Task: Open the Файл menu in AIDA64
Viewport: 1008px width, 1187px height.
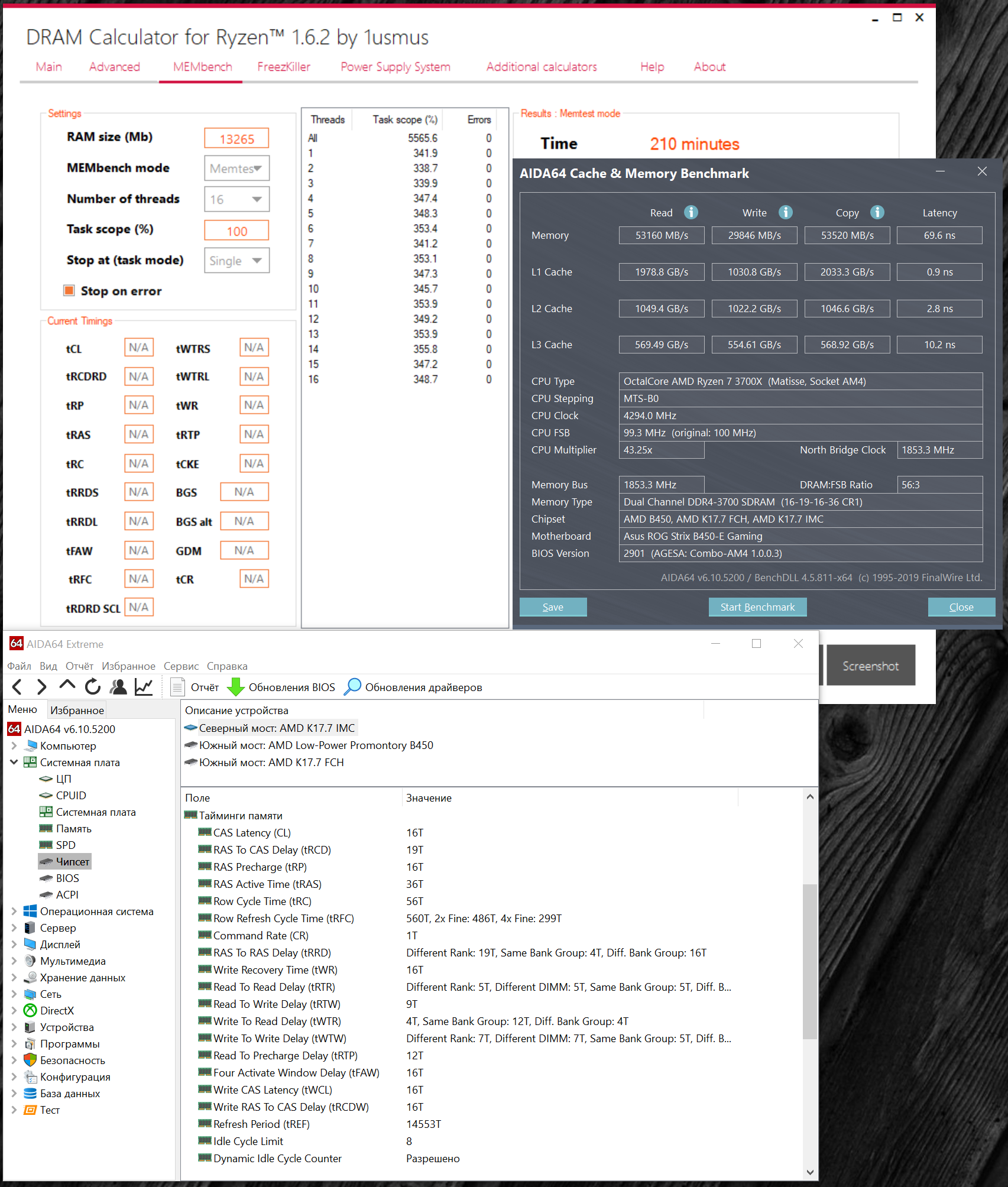Action: coord(19,666)
